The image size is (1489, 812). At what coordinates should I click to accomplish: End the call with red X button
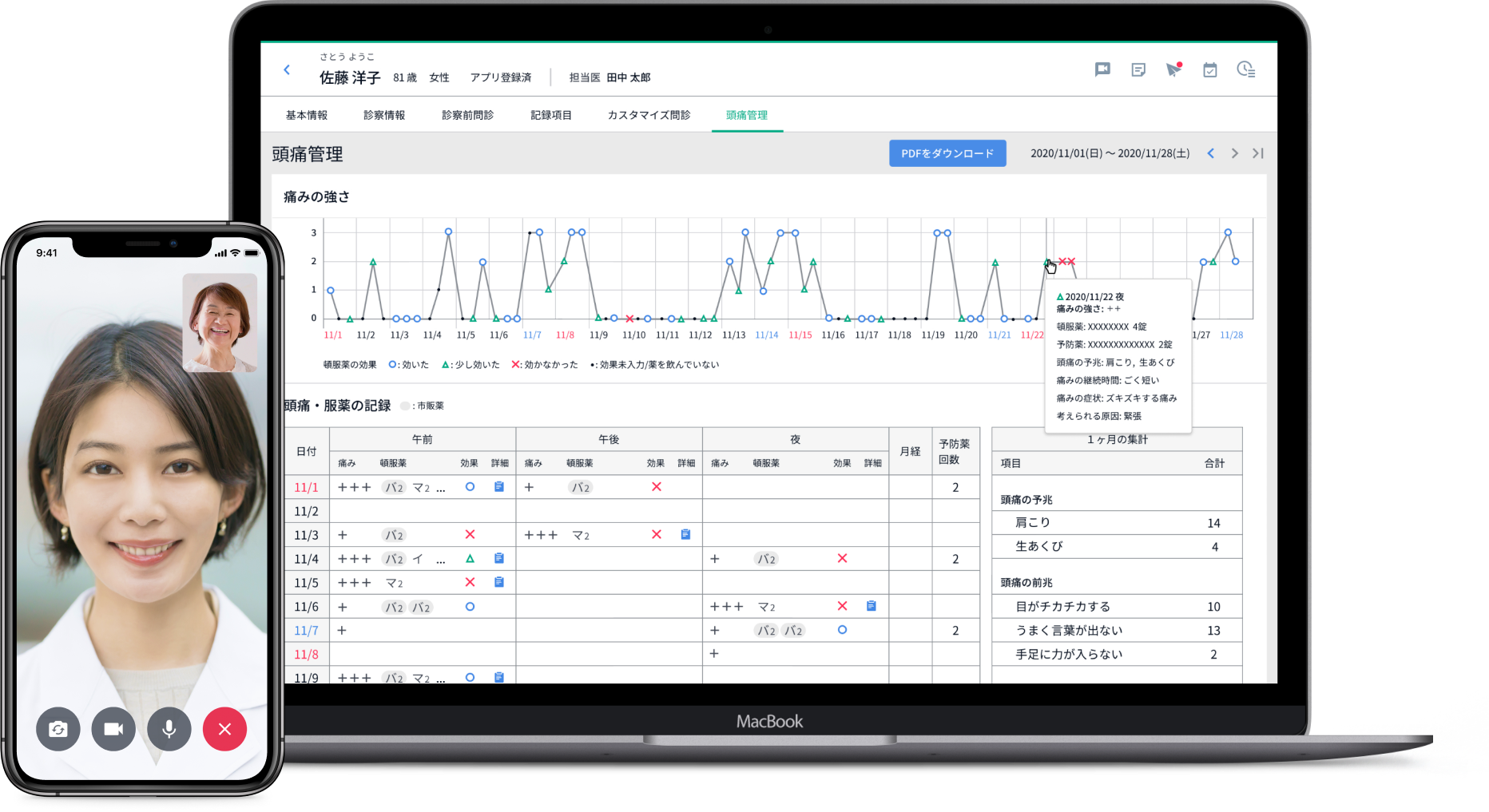[x=224, y=729]
